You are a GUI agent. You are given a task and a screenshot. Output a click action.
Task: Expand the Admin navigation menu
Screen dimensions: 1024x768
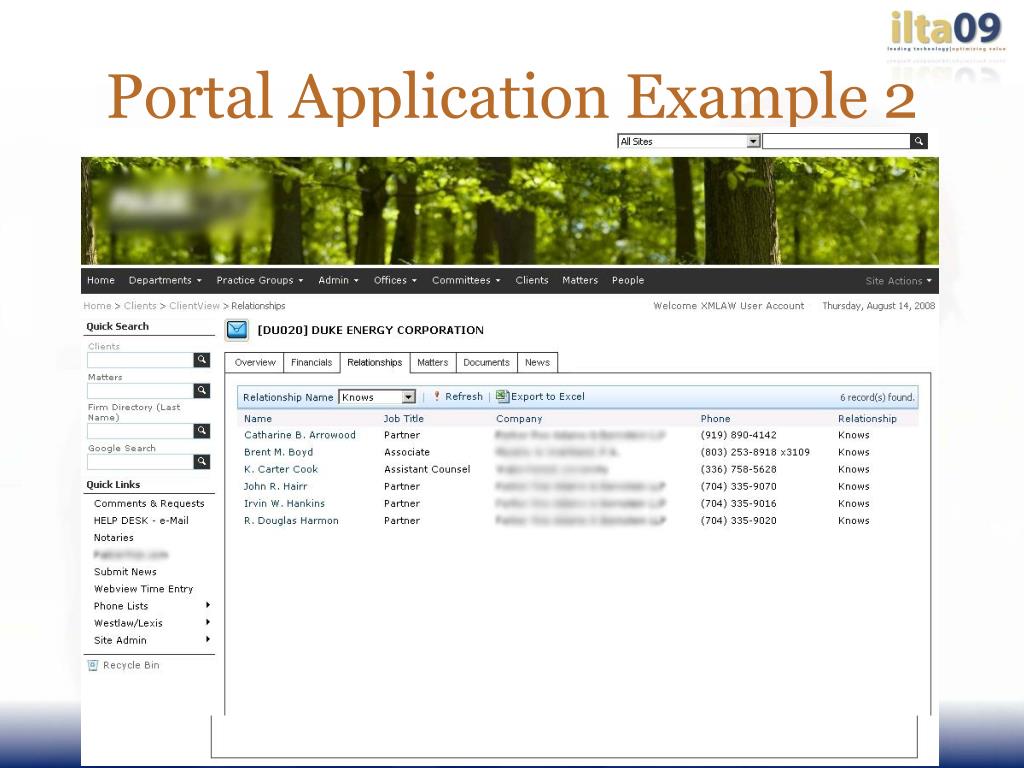pos(338,280)
